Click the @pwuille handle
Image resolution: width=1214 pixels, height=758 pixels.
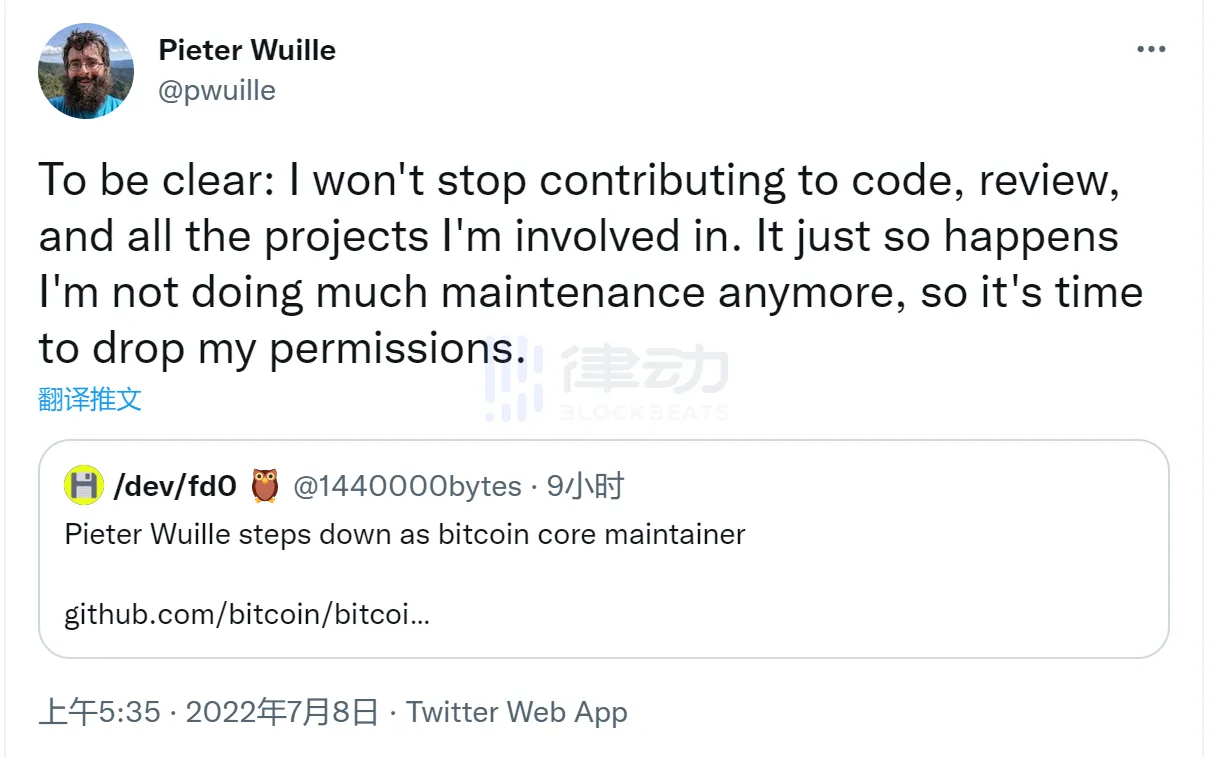tap(216, 90)
